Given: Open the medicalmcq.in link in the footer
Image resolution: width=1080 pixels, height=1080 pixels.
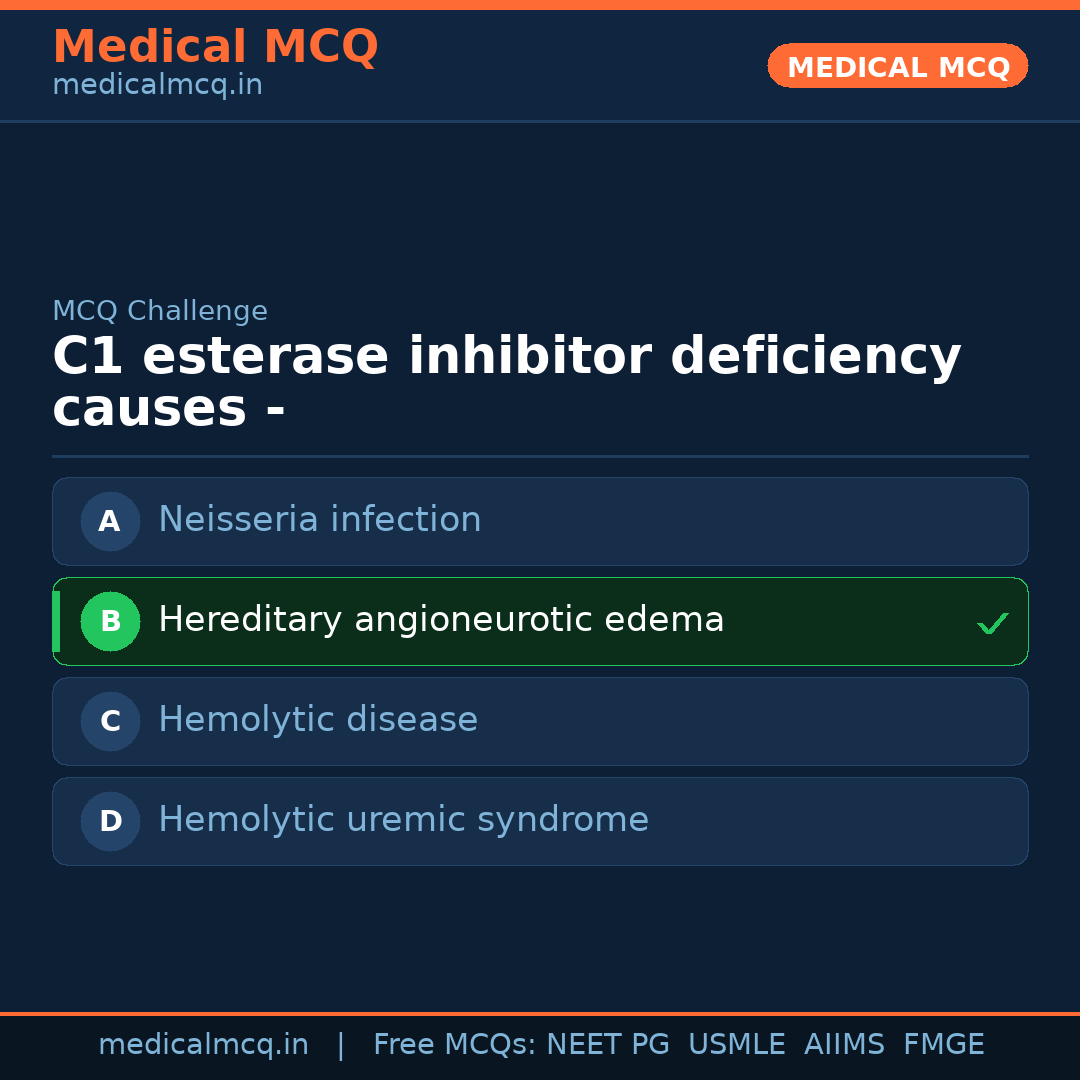Looking at the screenshot, I should point(203,1045).
